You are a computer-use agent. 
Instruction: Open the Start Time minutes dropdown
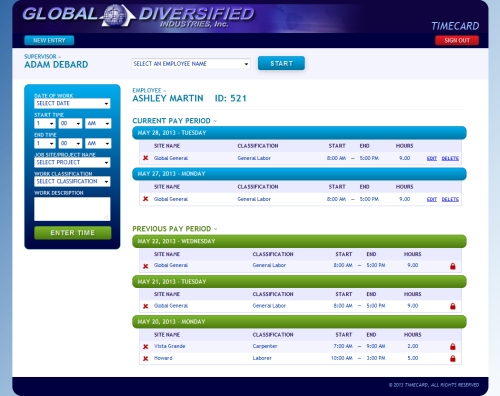click(70, 123)
